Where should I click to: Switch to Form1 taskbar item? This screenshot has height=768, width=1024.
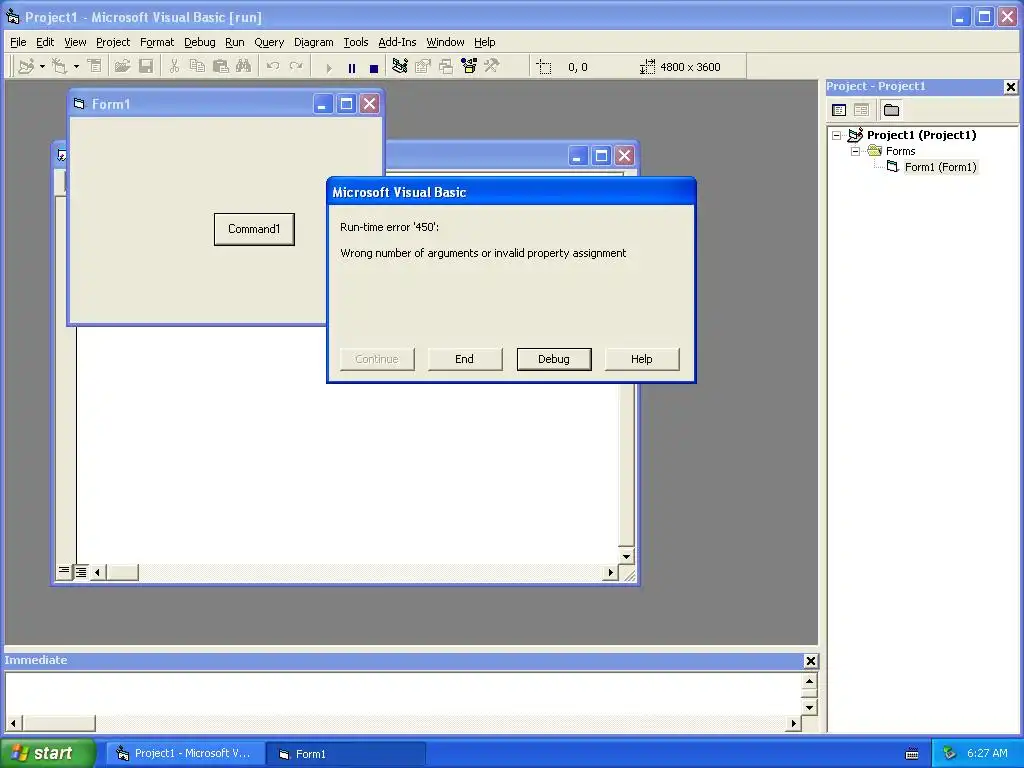pyautogui.click(x=347, y=754)
